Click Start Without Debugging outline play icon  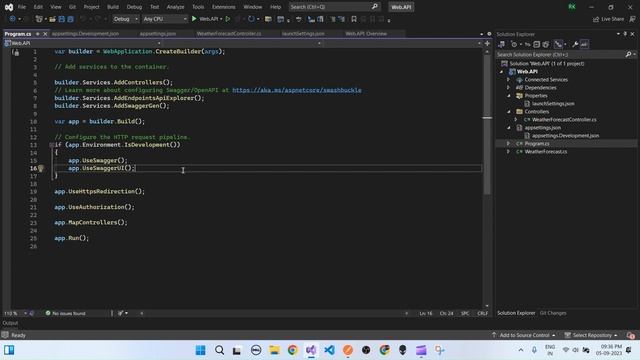pyautogui.click(x=228, y=19)
